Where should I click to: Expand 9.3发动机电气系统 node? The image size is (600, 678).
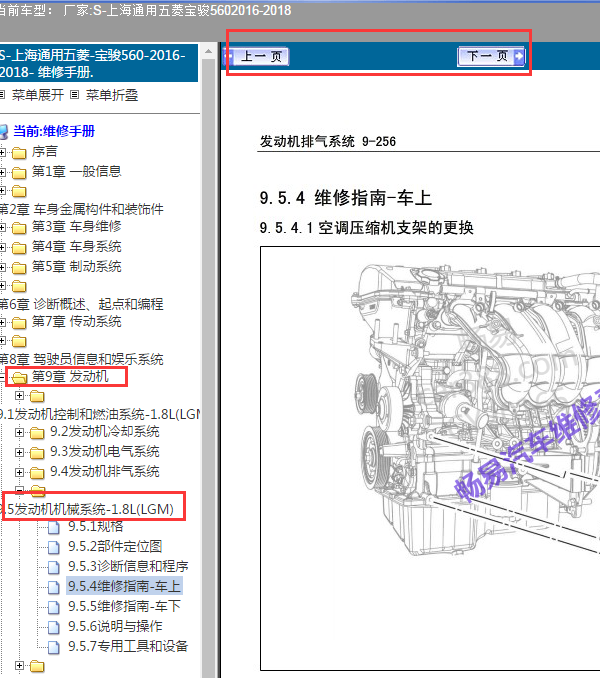(x=19, y=452)
